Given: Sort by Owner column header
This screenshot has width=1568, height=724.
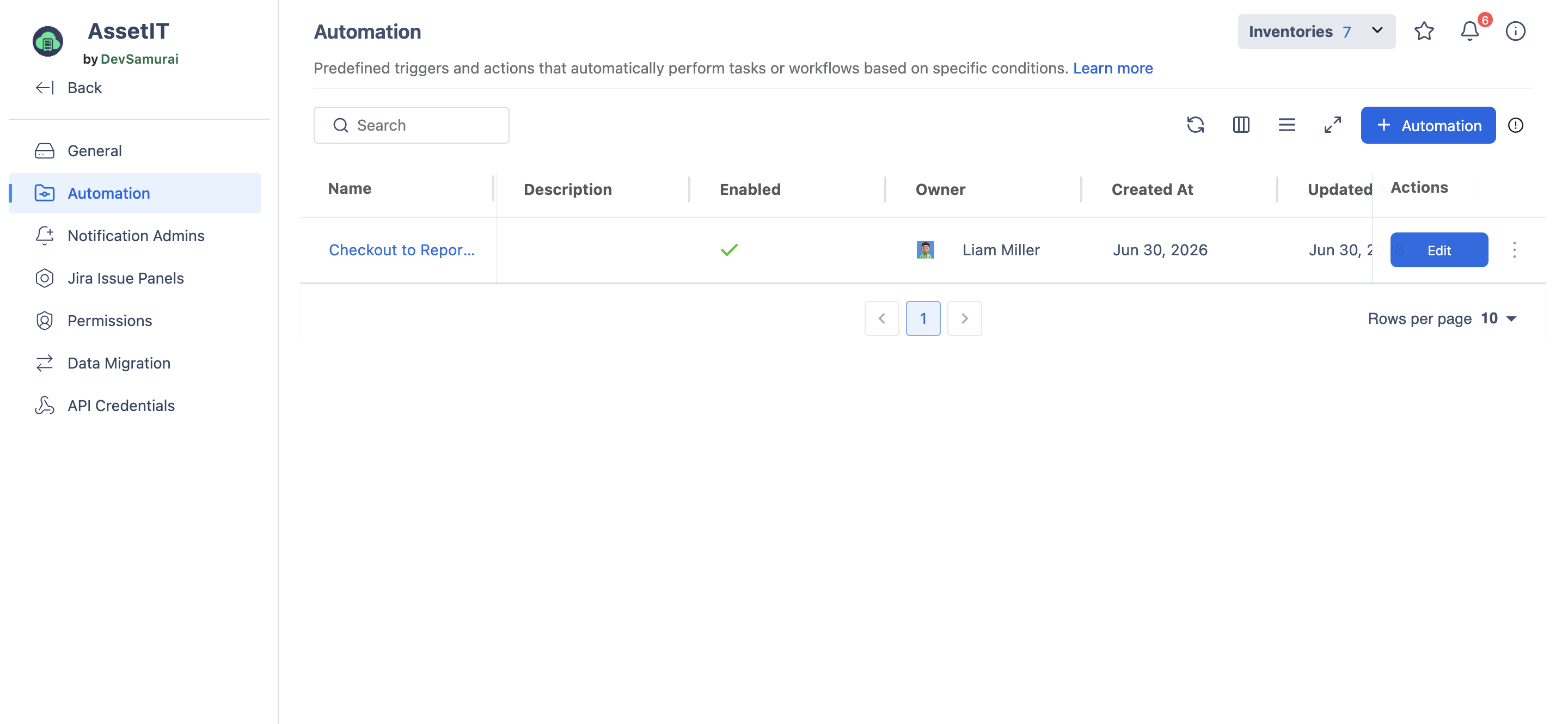Looking at the screenshot, I should coord(940,190).
